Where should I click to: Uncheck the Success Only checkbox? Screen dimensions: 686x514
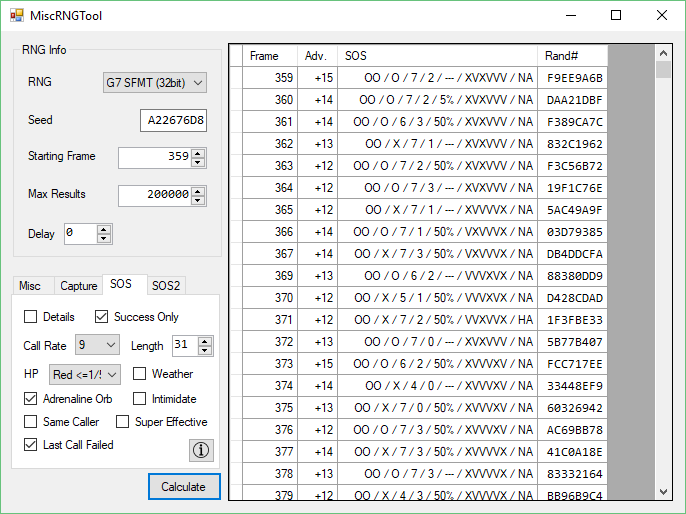pos(102,316)
